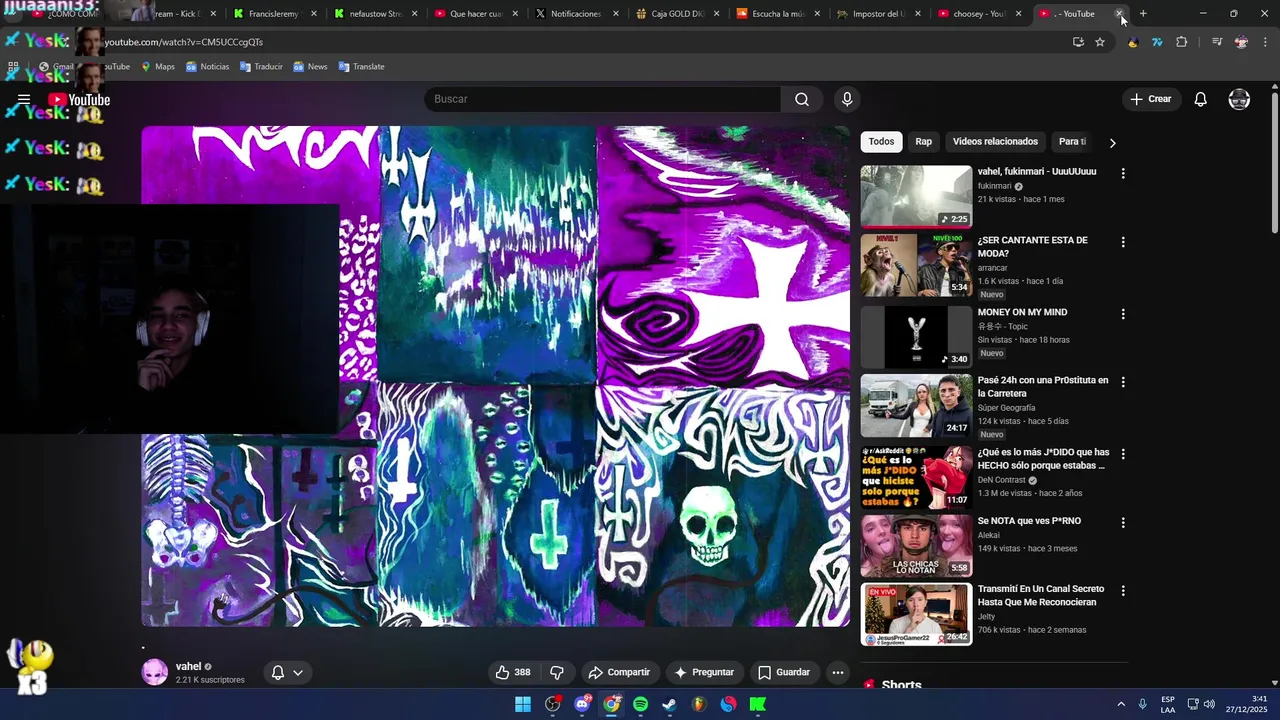Switch to the 'Caja GOLD DK' tab
The height and width of the screenshot is (720, 1280).
pos(677,14)
